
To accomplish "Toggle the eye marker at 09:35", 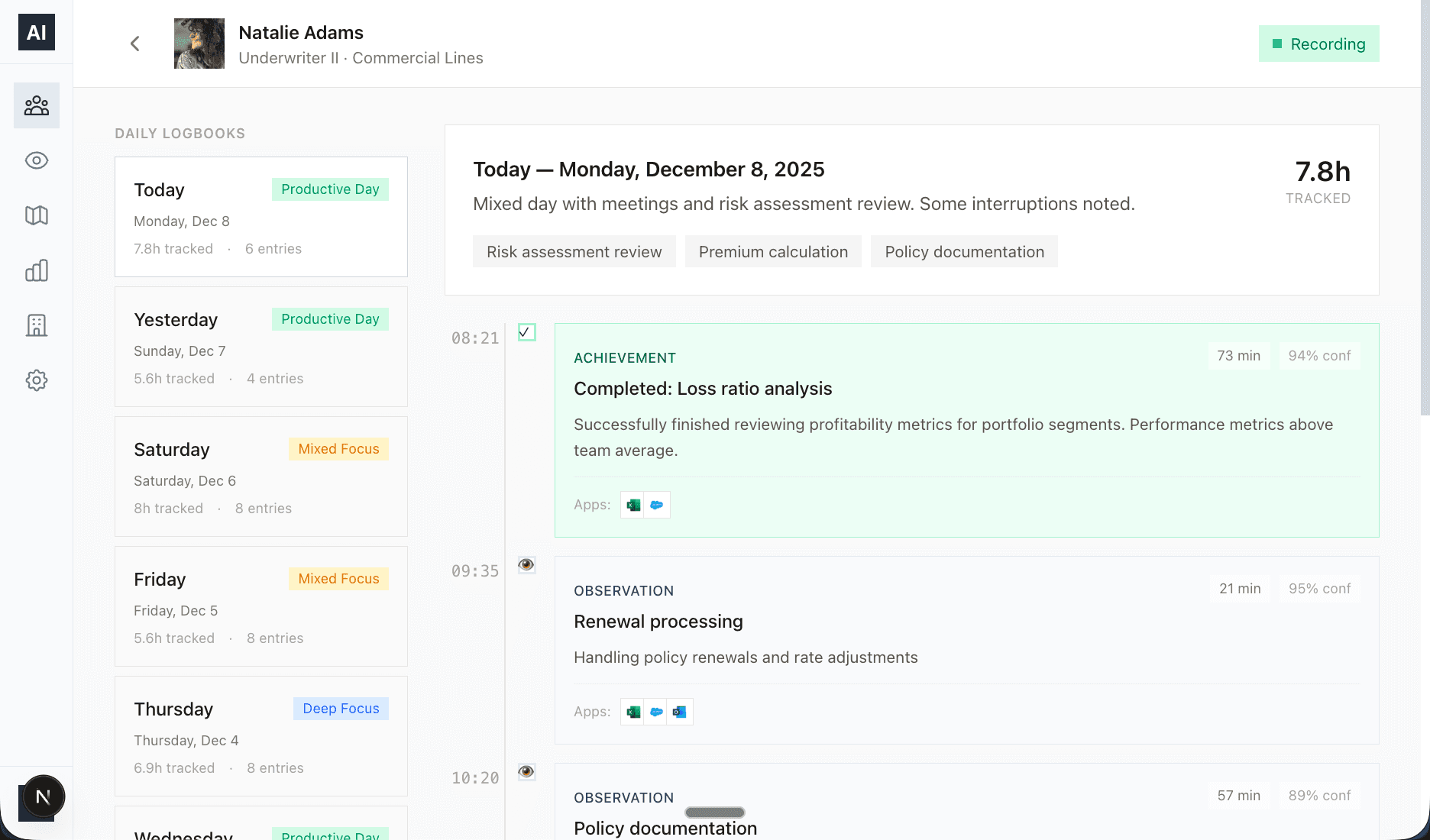I will click(x=526, y=565).
